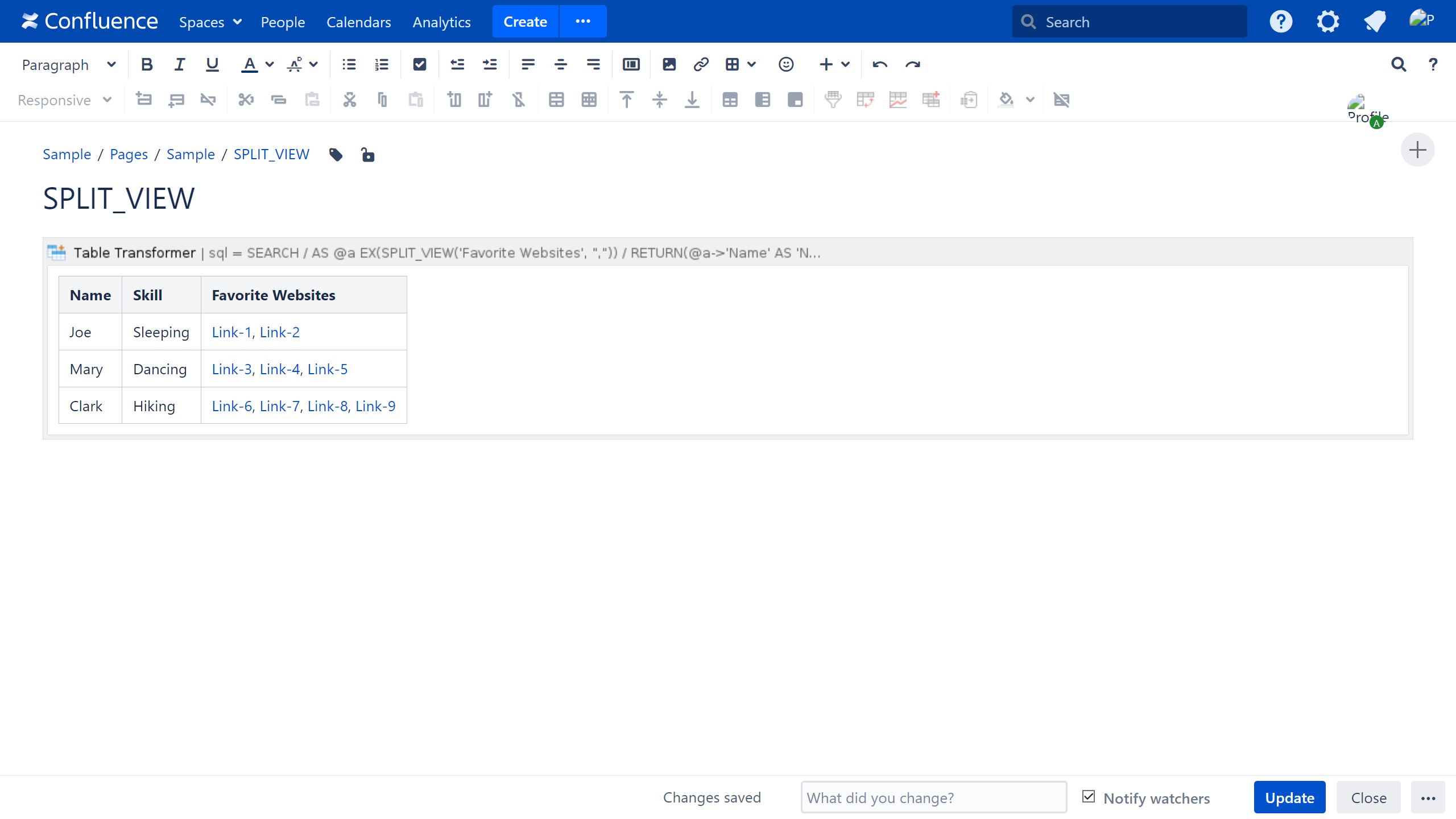Toggle the page restrictions lock icon
This screenshot has height=819, width=1456.
[368, 155]
